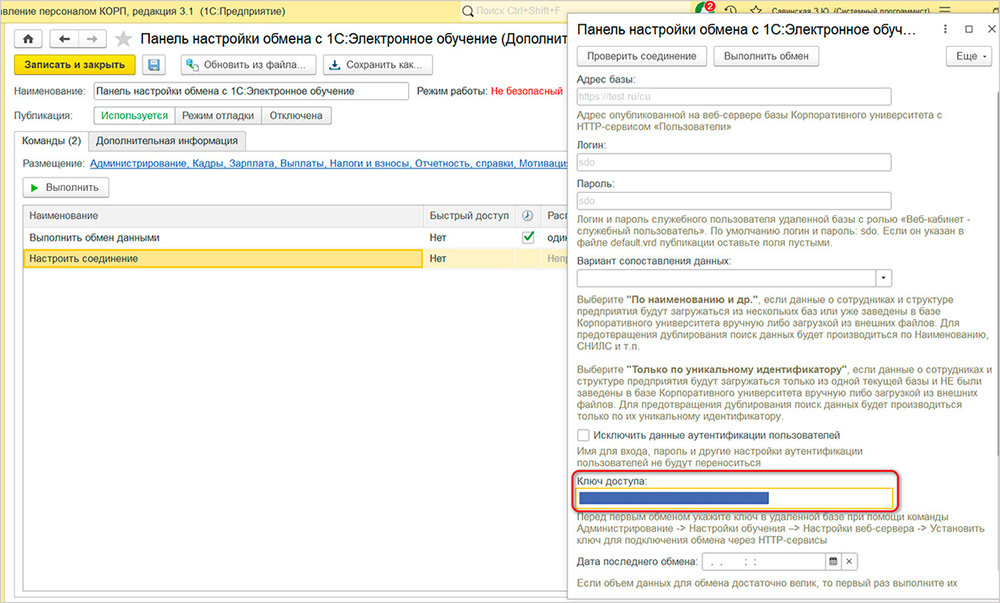
Task: Click the user name in top bar
Action: pyautogui.click(x=850, y=11)
